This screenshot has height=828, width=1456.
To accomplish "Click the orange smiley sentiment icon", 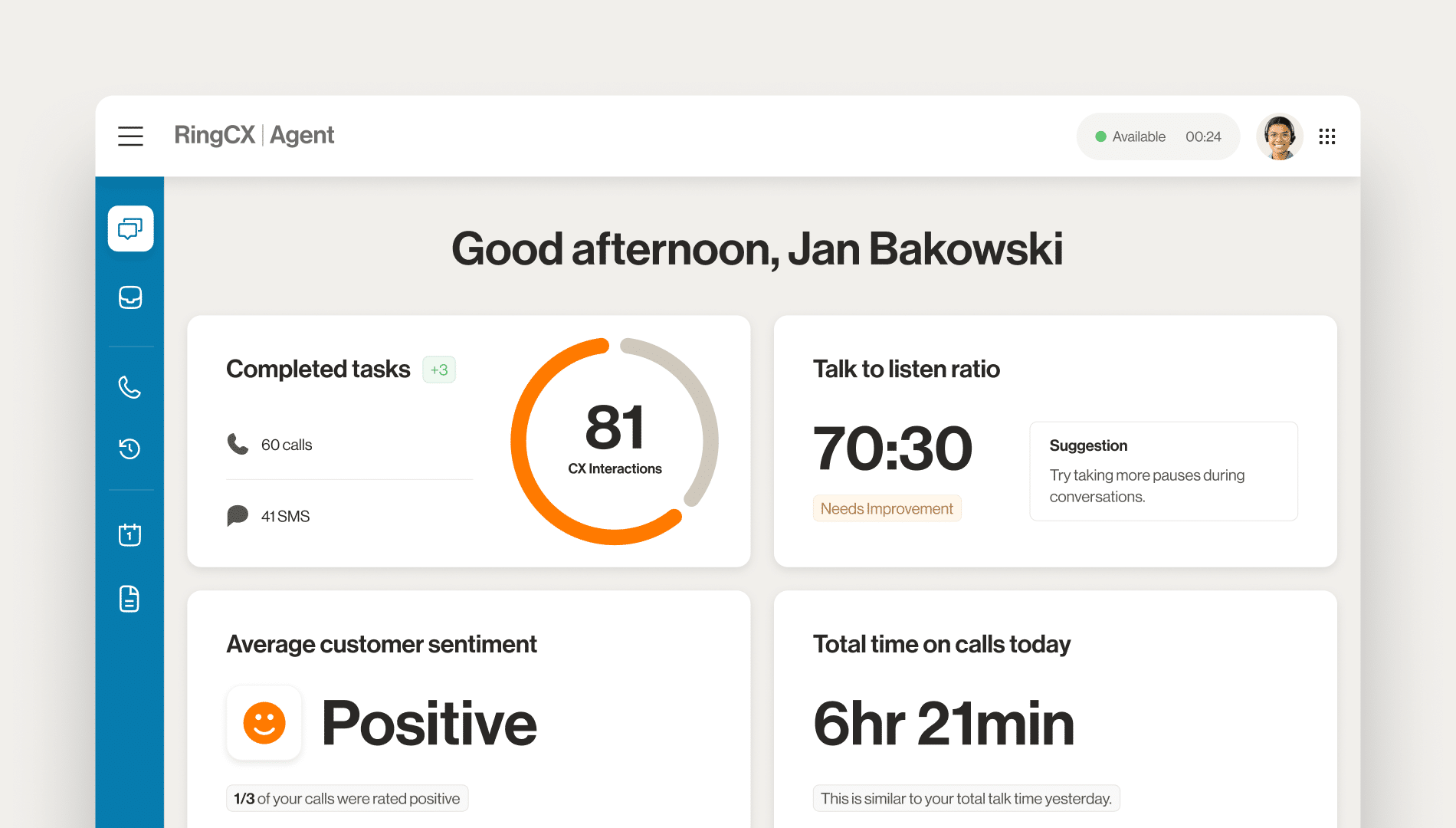I will 264,723.
